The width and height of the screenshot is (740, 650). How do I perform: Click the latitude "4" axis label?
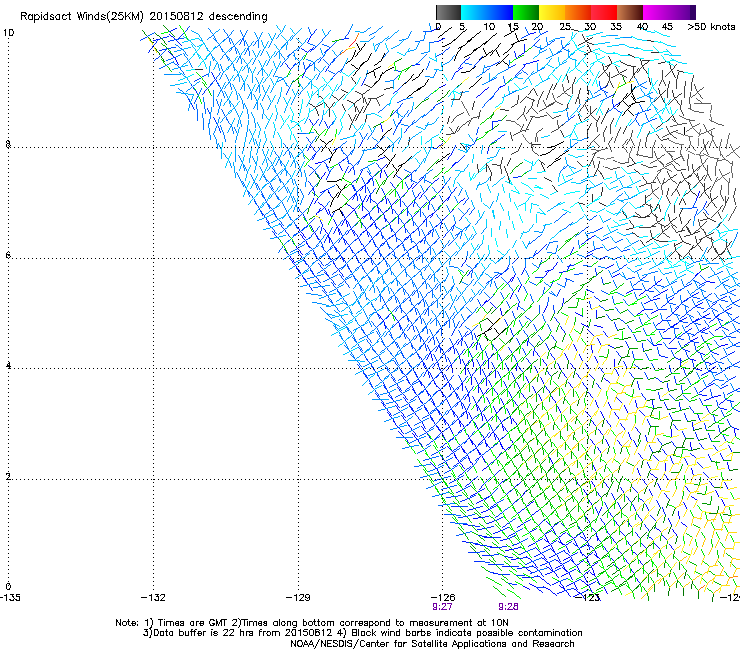(8, 366)
